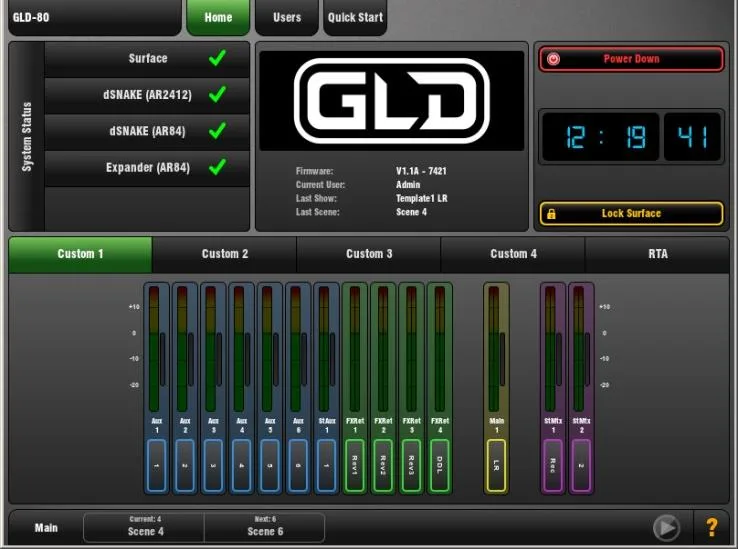This screenshot has height=549, width=738.
Task: Select the StMtx 2 name box
Action: pyautogui.click(x=581, y=466)
